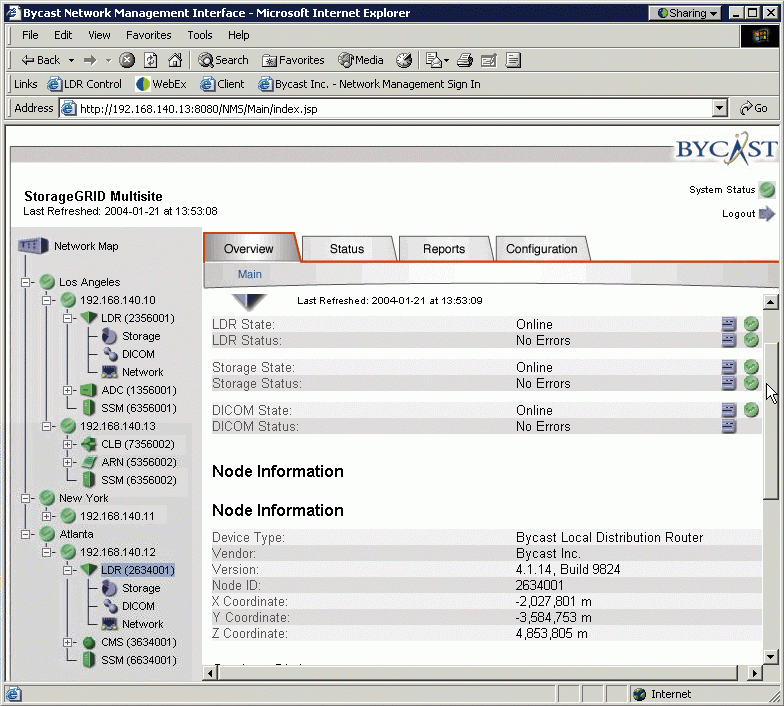Click the Storage Status green indicator

click(x=751, y=383)
